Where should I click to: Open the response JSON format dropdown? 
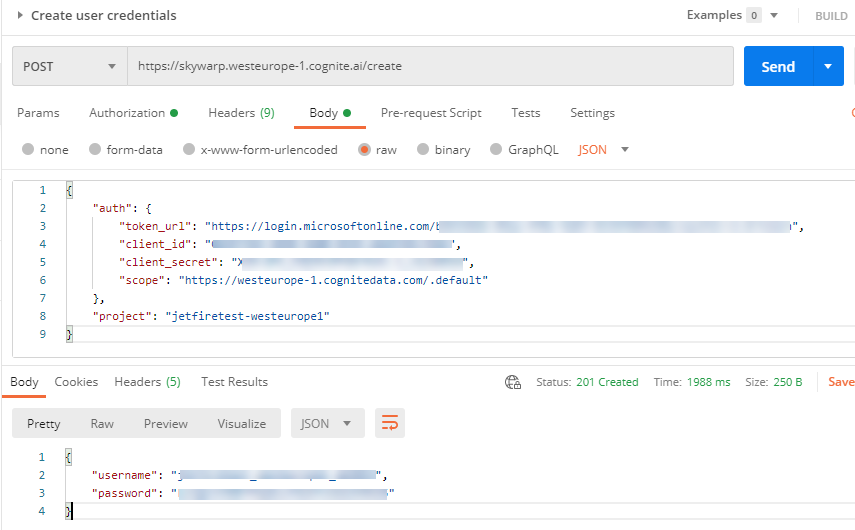pos(327,424)
